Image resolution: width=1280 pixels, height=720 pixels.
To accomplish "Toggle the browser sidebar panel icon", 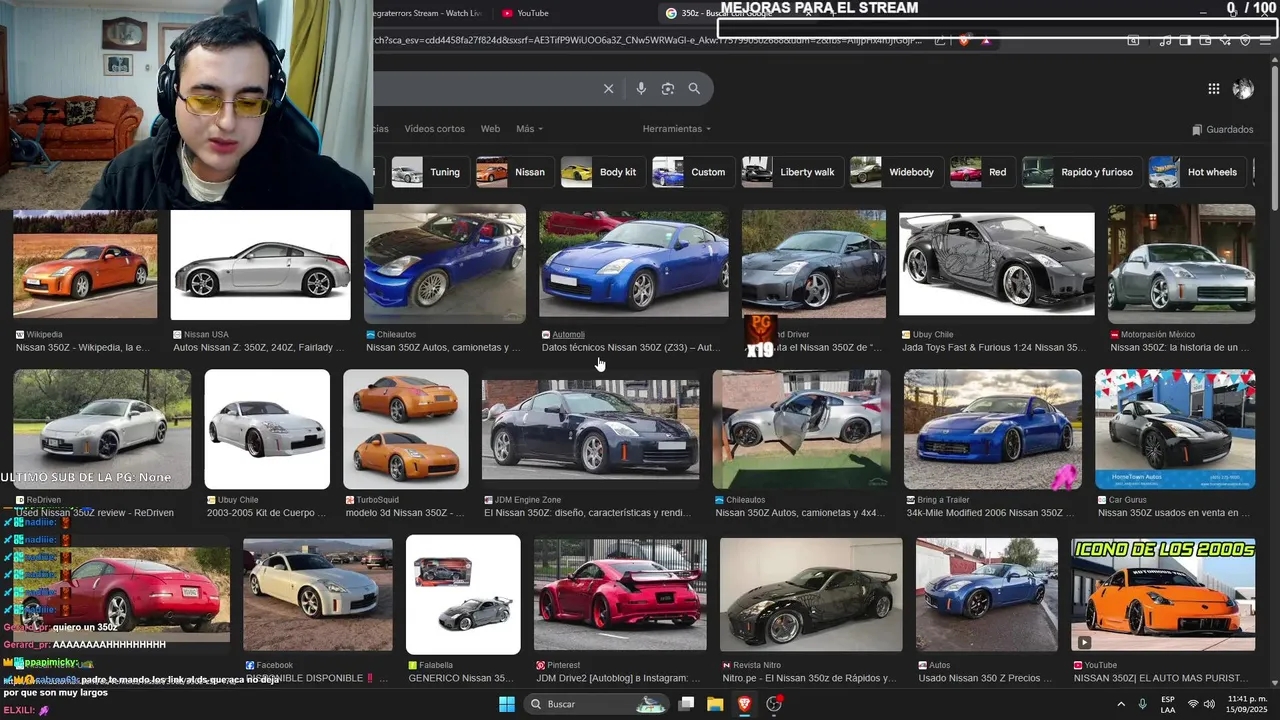I will tap(1185, 41).
